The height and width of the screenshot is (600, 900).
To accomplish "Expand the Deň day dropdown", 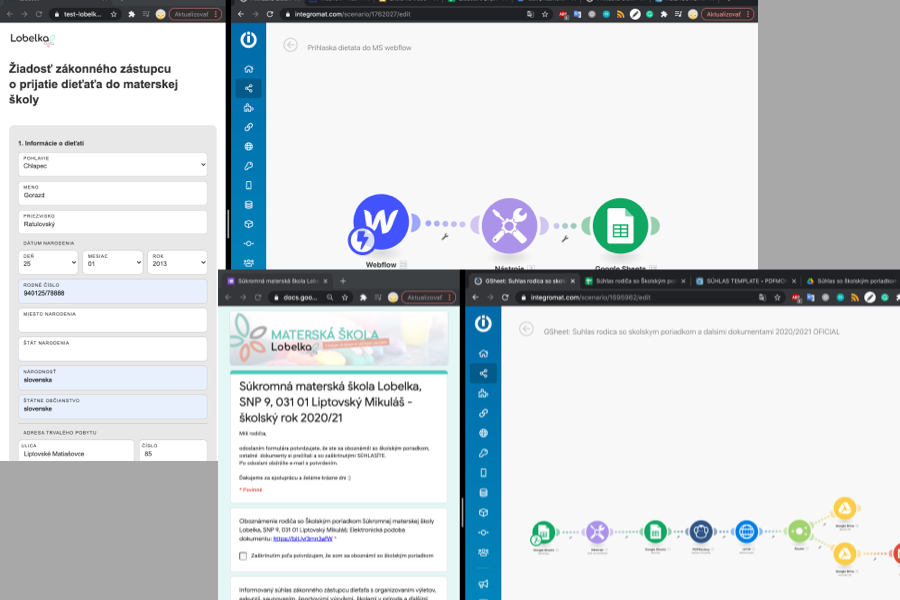I will 47,262.
